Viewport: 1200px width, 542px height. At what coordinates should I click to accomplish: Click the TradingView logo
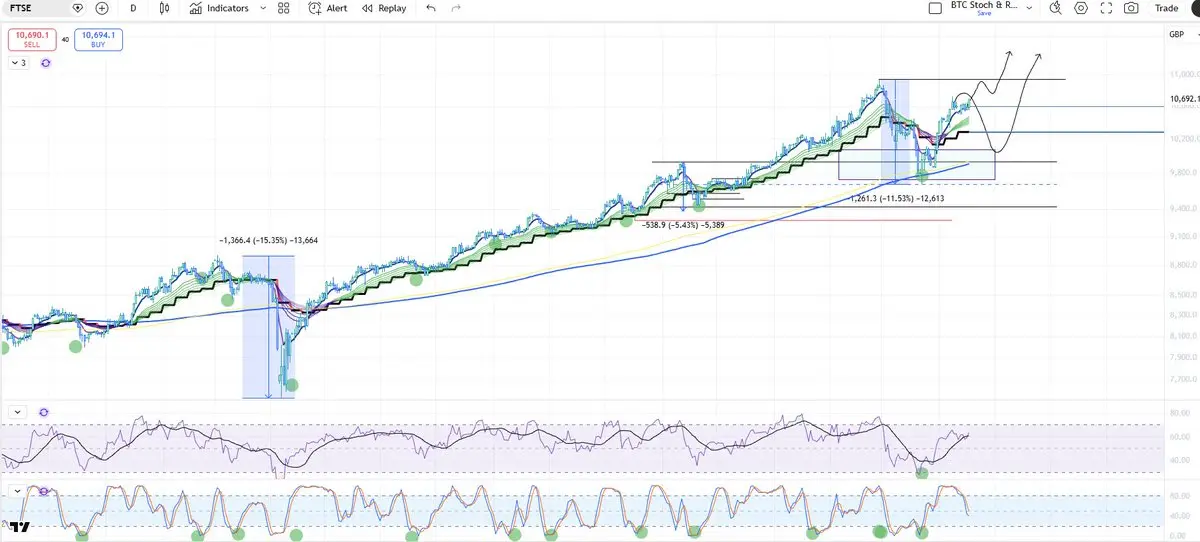click(21, 526)
